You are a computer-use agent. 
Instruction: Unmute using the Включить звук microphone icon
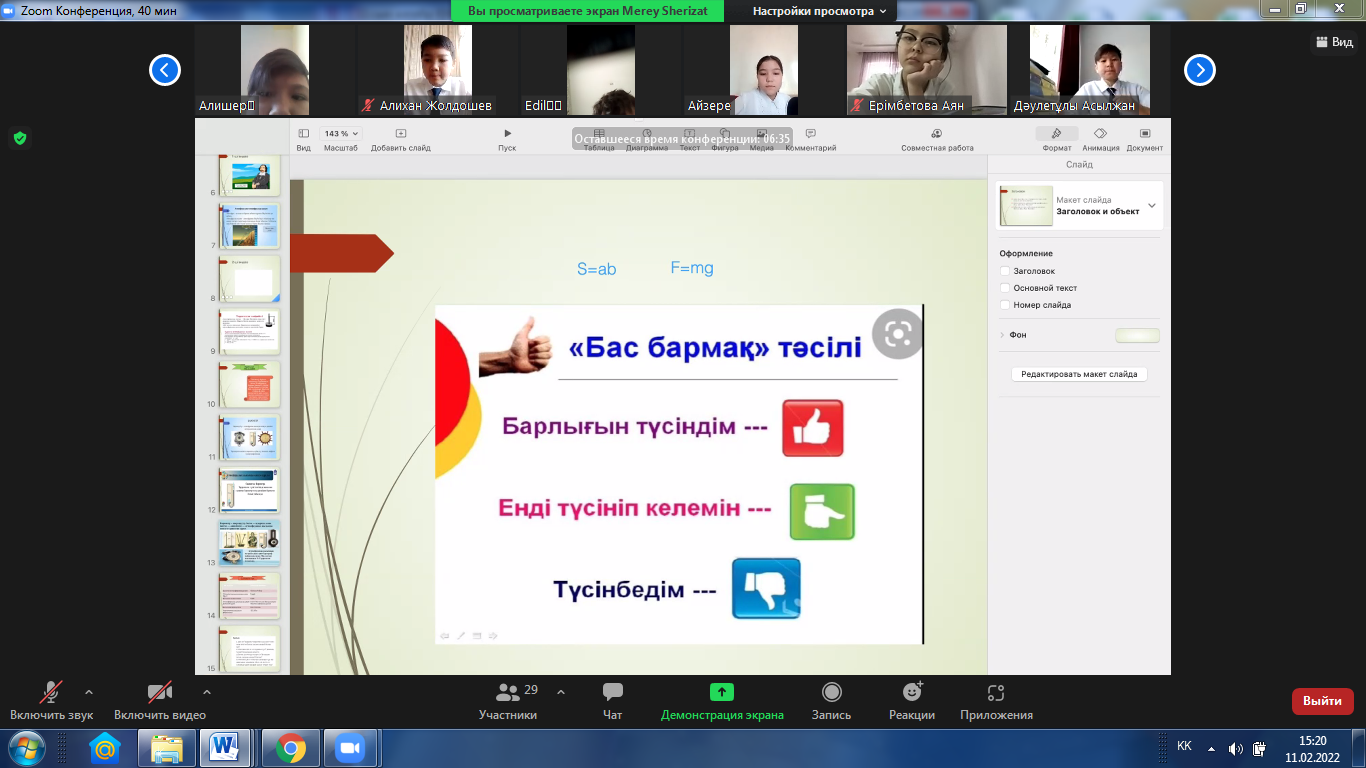click(x=51, y=693)
